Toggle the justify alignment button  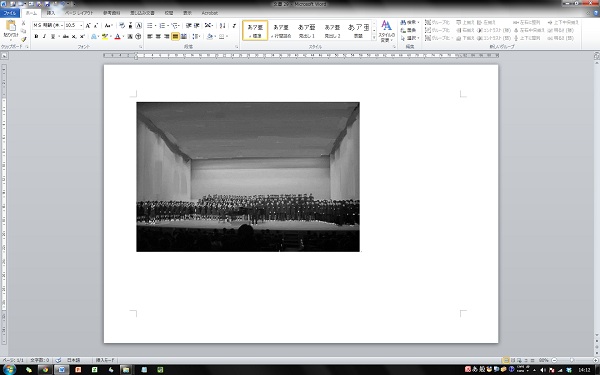point(175,36)
